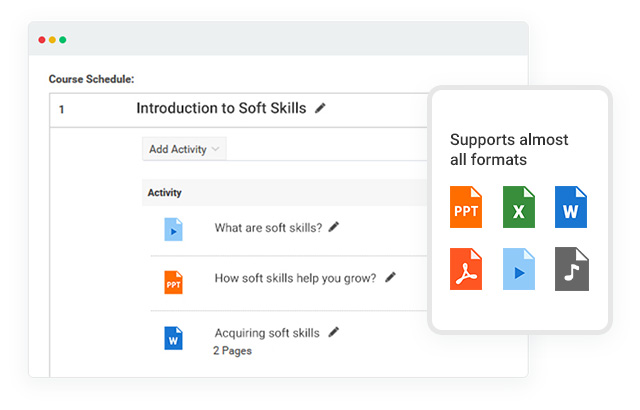Edit the Introduction to Soft Skills title
640x410 pixels.
click(x=320, y=108)
